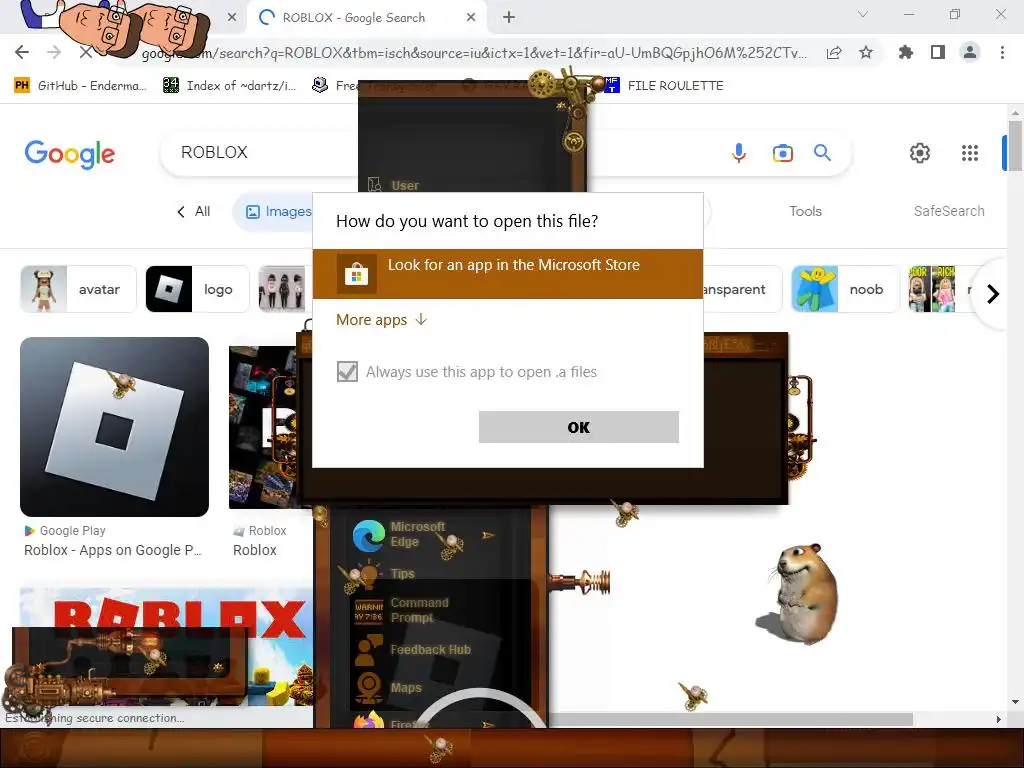Screen dimensions: 1024x768
Task: Switch to the ROBLOX - Google Search tab
Action: point(366,18)
